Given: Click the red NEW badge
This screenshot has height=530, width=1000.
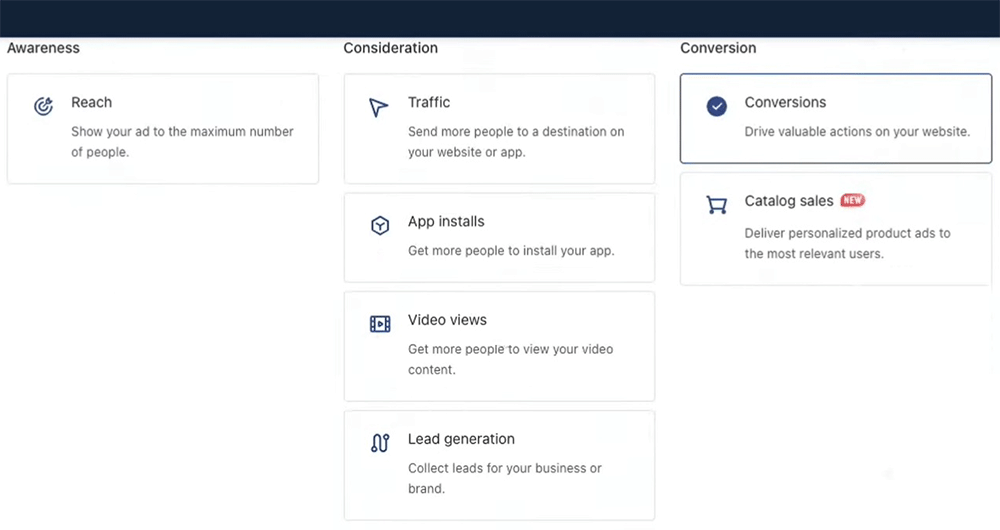Looking at the screenshot, I should [852, 201].
